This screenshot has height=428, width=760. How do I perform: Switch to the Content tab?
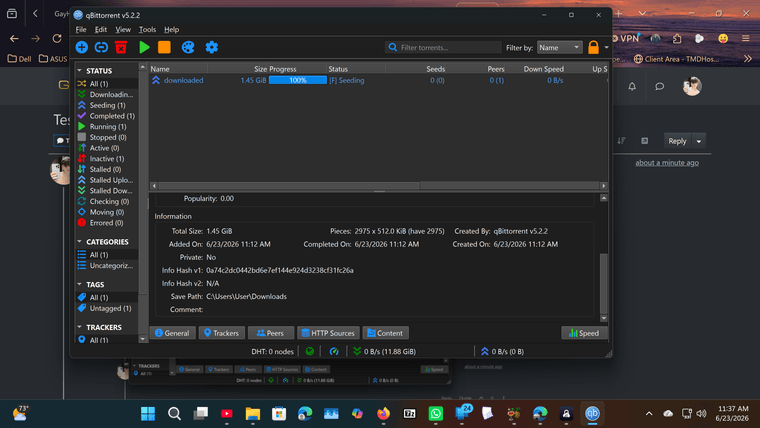coord(385,333)
